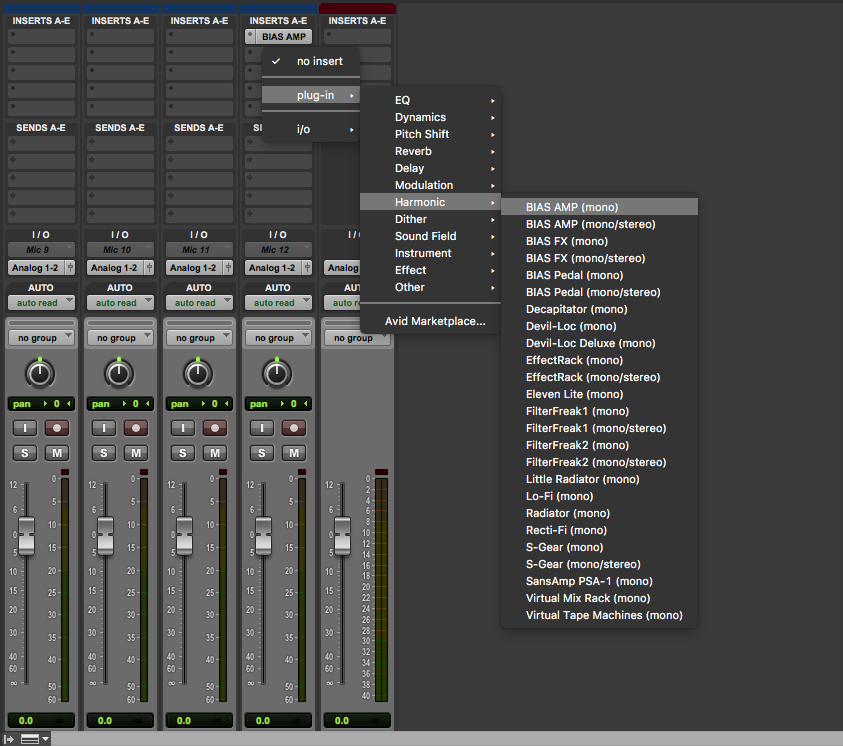
Task: Open the Dynamics plug-in category
Action: [430, 117]
